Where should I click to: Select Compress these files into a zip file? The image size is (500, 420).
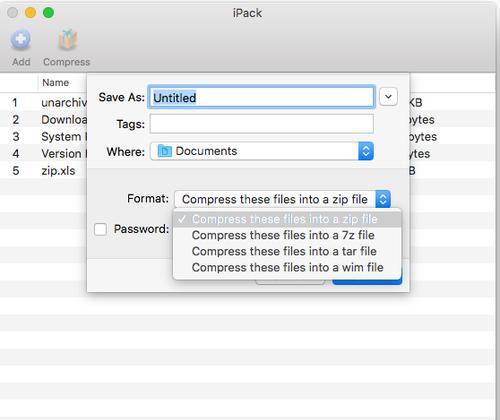[287, 219]
